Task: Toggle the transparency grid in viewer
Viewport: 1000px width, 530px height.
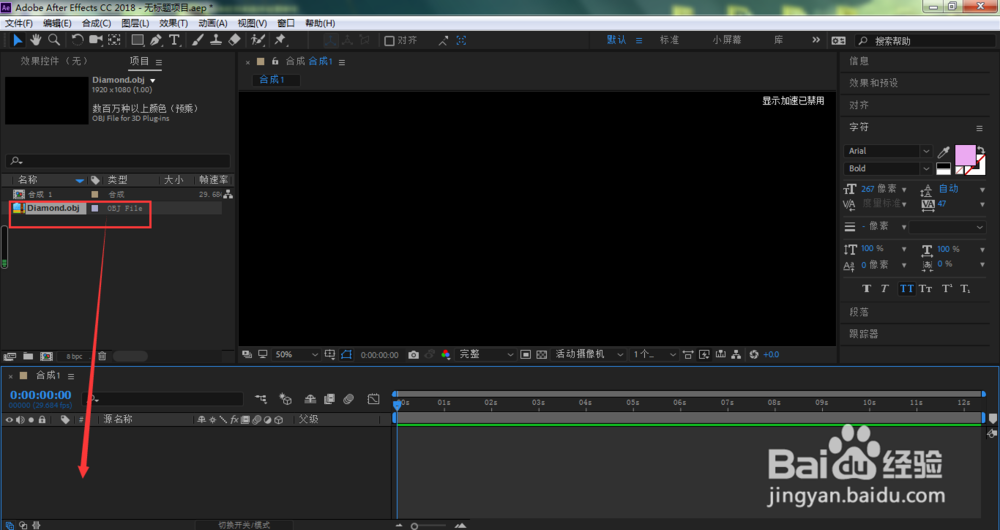Action: 541,355
